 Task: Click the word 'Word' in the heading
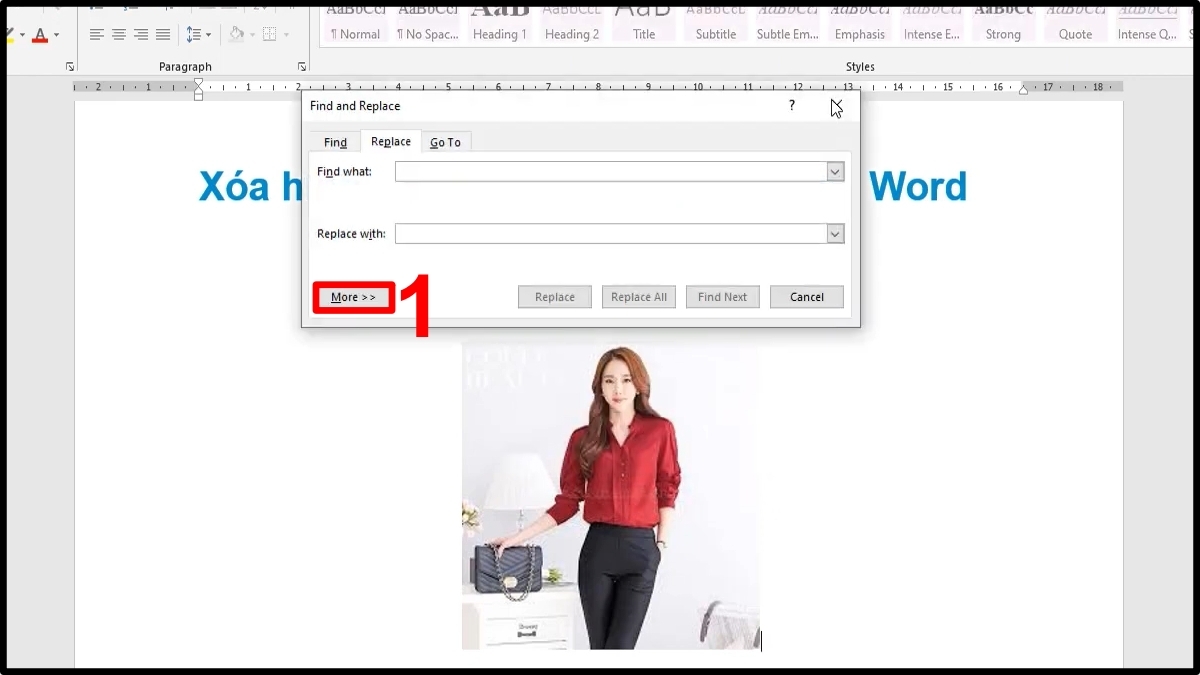[918, 187]
